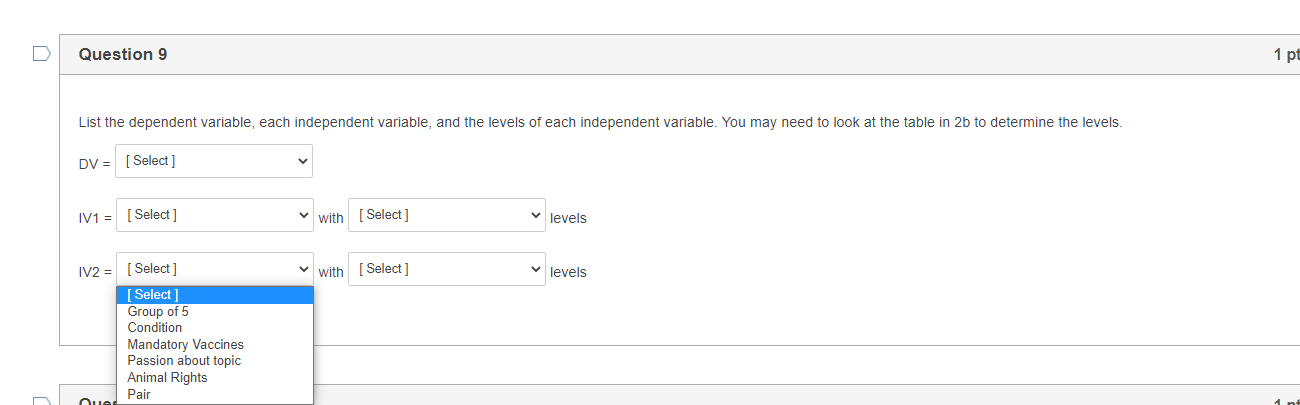Viewport: 1300px width, 405px height.
Task: Click the Question 9 header title
Action: click(x=123, y=54)
